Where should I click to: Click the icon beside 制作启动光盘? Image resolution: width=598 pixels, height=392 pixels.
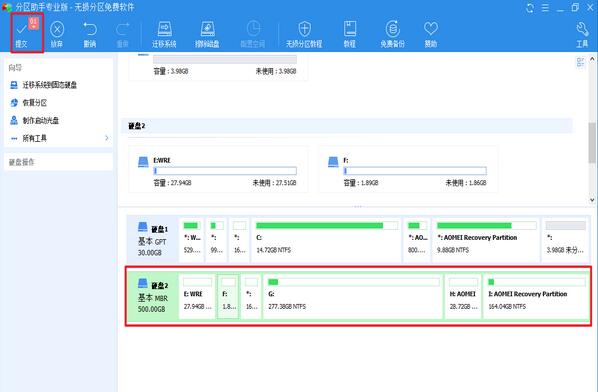[14, 120]
